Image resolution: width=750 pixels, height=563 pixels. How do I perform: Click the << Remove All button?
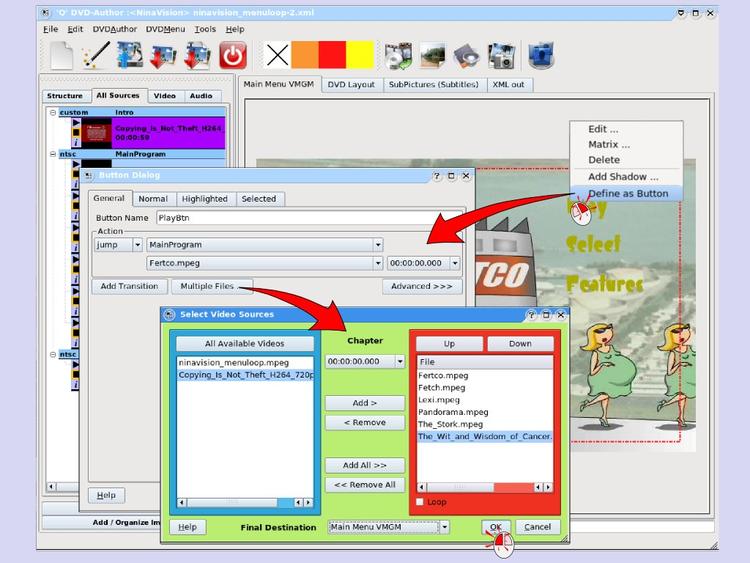click(x=364, y=485)
